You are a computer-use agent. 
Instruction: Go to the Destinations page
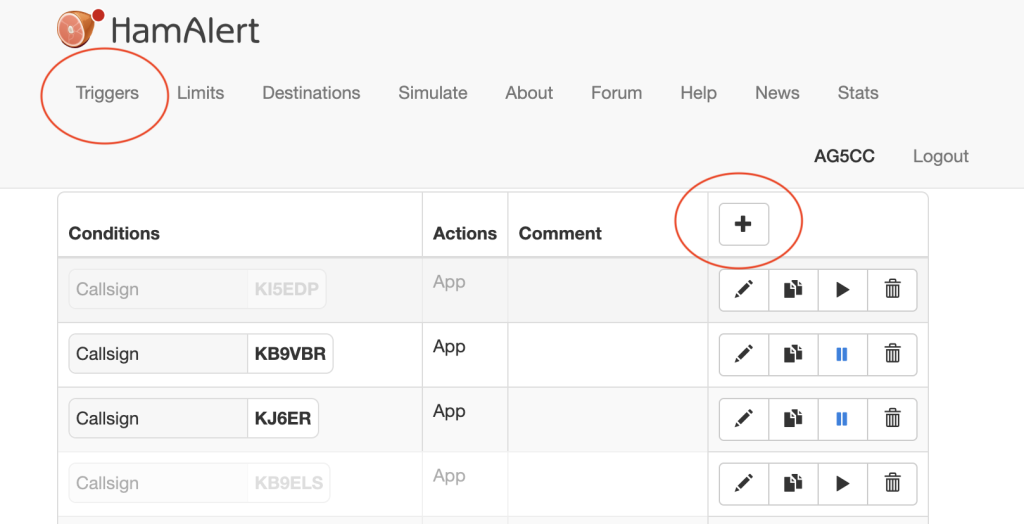point(311,93)
